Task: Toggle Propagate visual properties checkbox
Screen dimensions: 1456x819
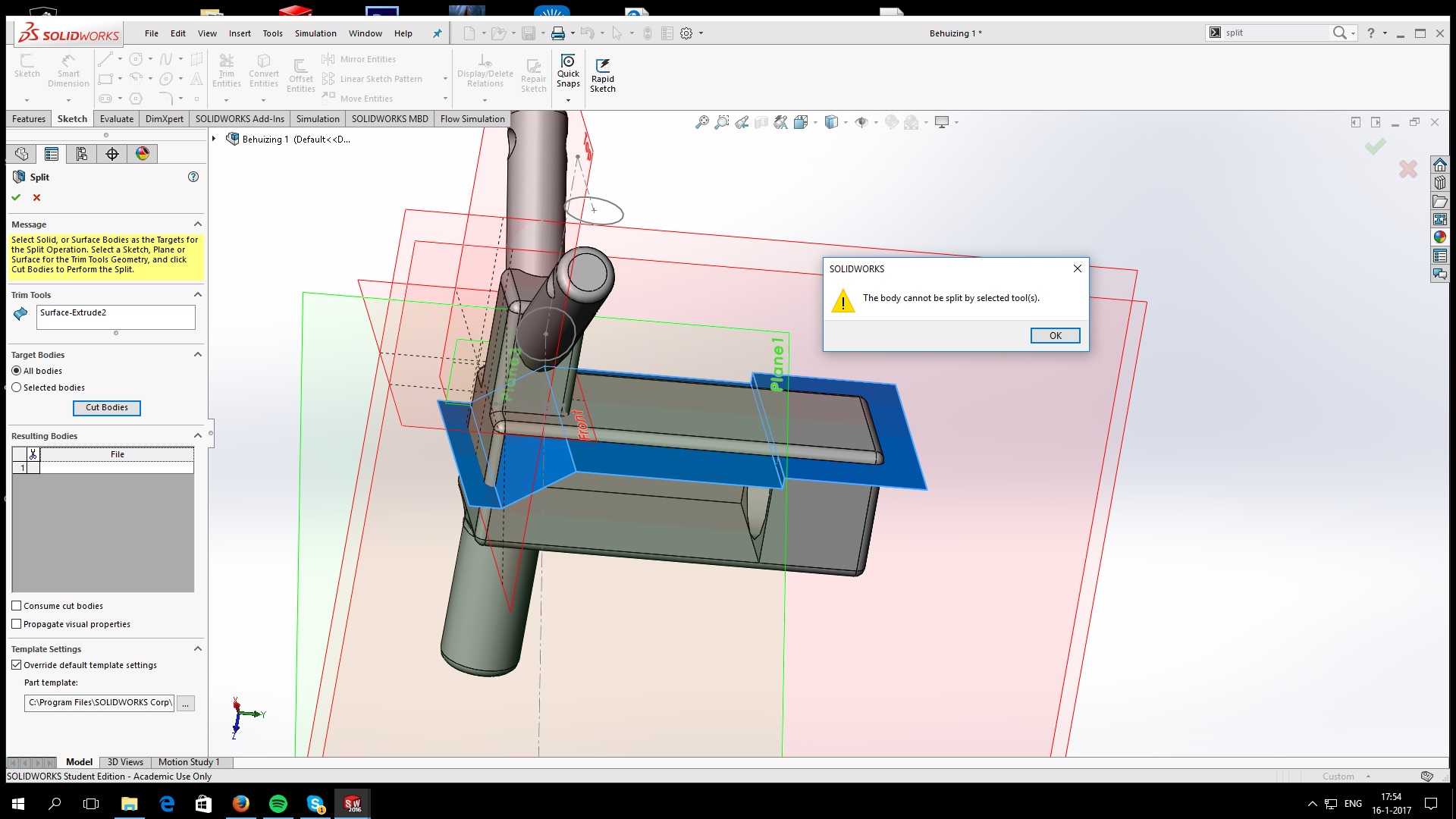Action: tap(17, 624)
